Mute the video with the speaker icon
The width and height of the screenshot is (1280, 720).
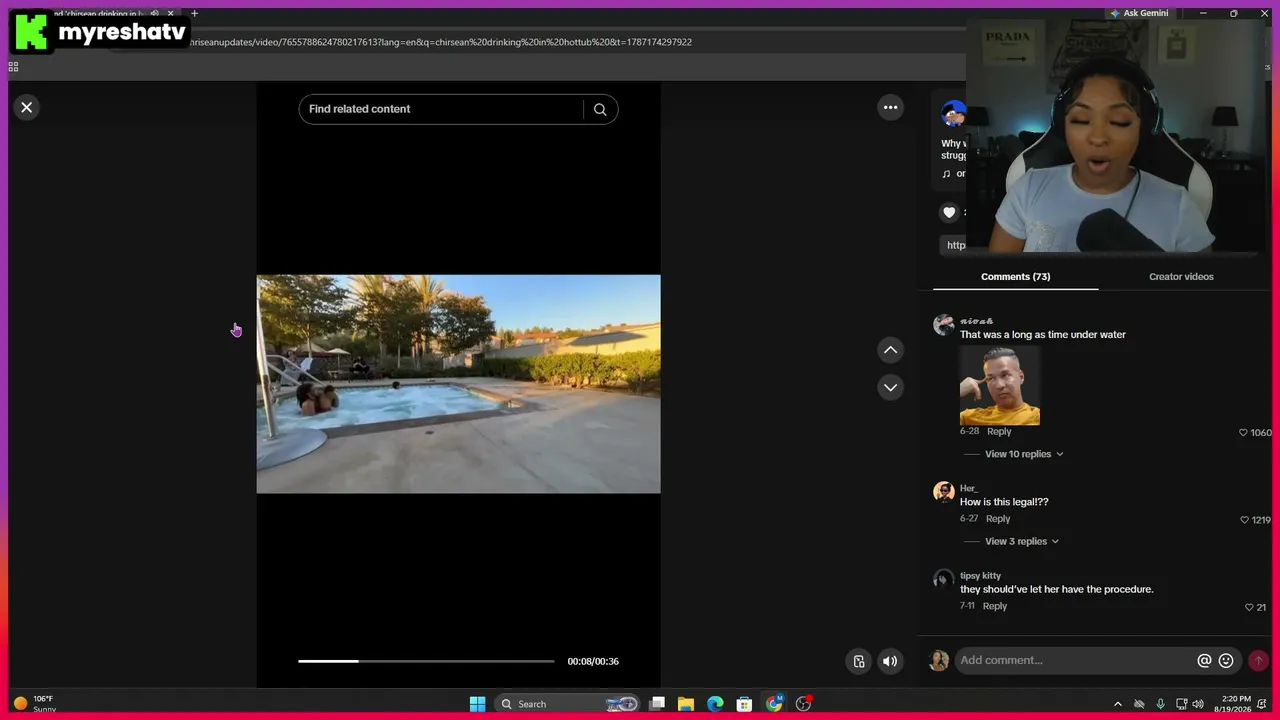(x=890, y=661)
